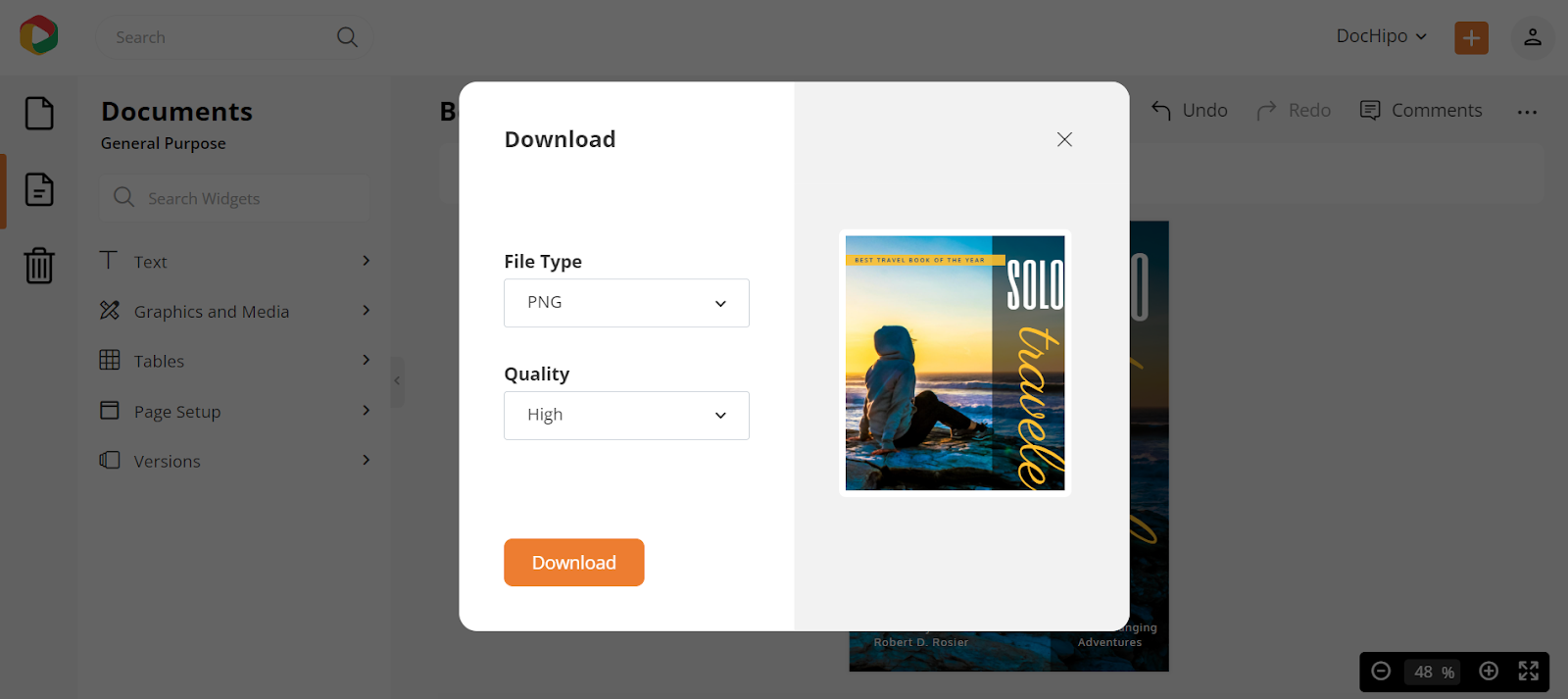Expand the Text row chevron

[366, 260]
